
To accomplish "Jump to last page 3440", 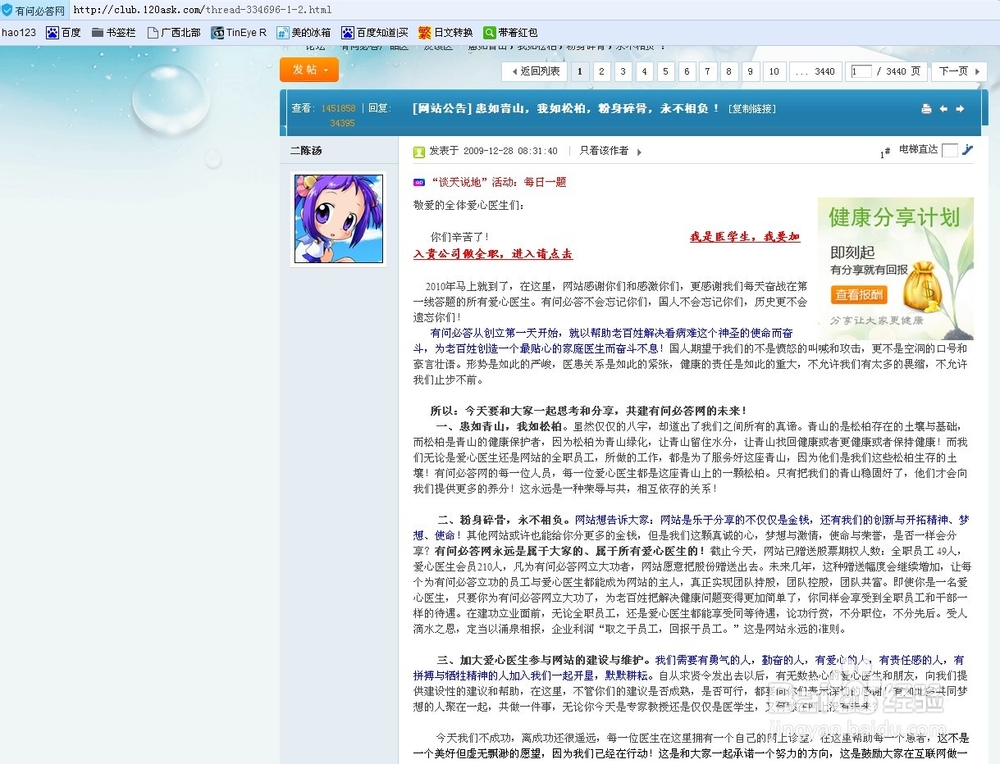I will pyautogui.click(x=815, y=71).
